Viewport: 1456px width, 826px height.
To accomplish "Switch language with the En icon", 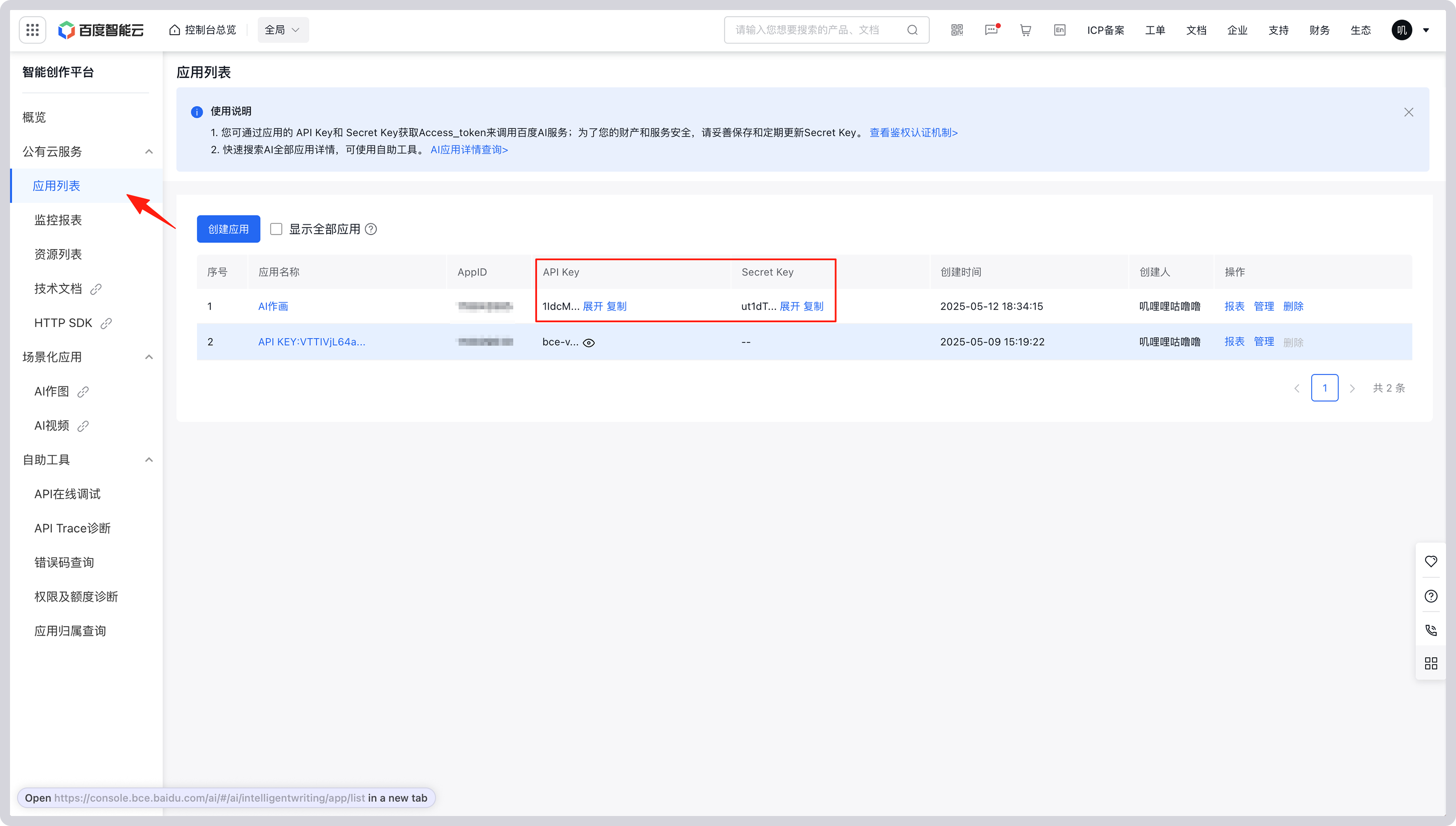I will [x=1059, y=30].
